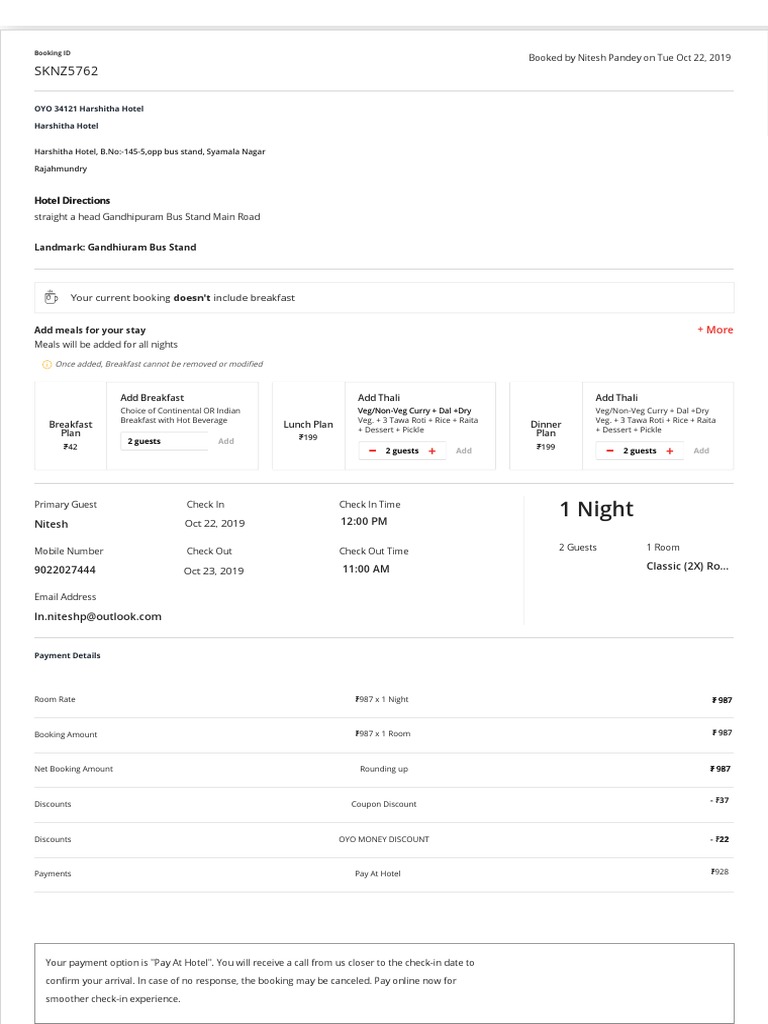The width and height of the screenshot is (768, 1024).
Task: Add the Lunch Plan thali
Action: pyautogui.click(x=464, y=451)
